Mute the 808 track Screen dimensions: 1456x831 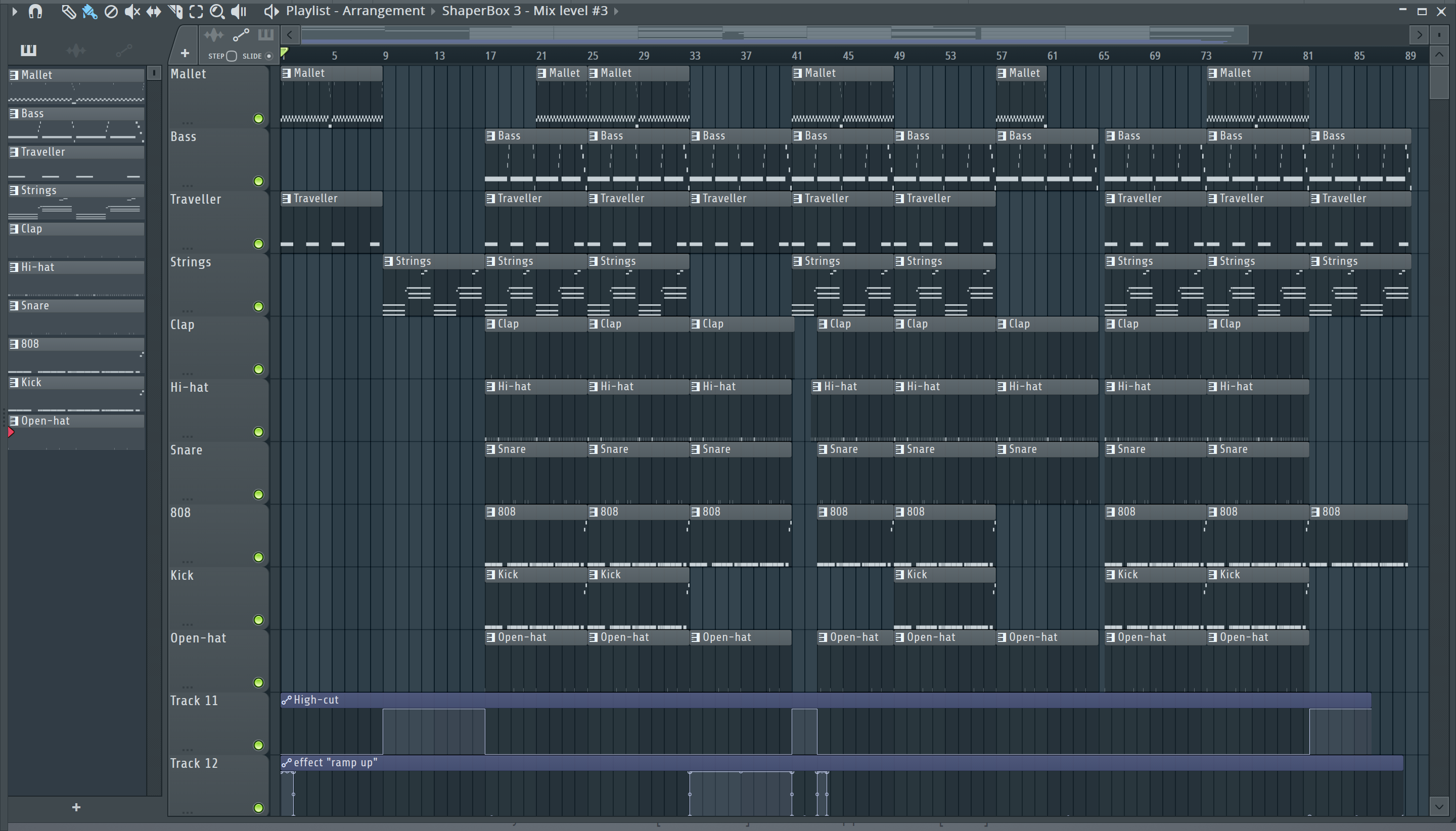(258, 557)
